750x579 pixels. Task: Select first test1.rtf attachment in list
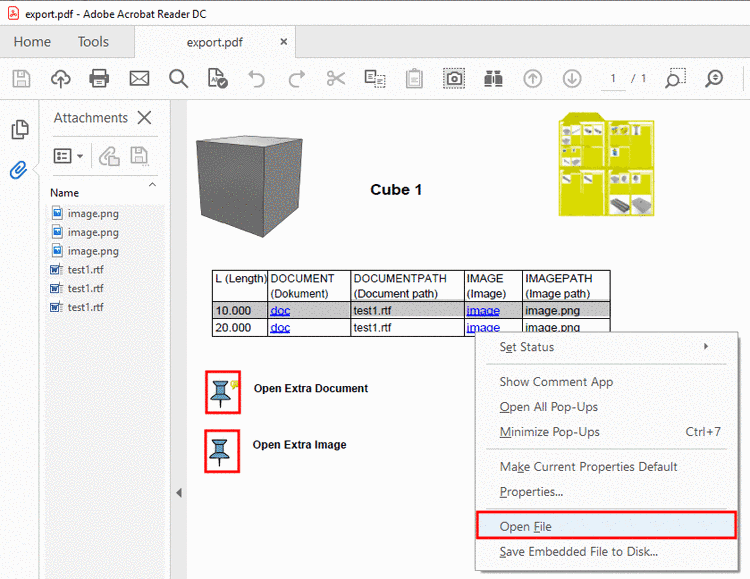click(x=84, y=270)
